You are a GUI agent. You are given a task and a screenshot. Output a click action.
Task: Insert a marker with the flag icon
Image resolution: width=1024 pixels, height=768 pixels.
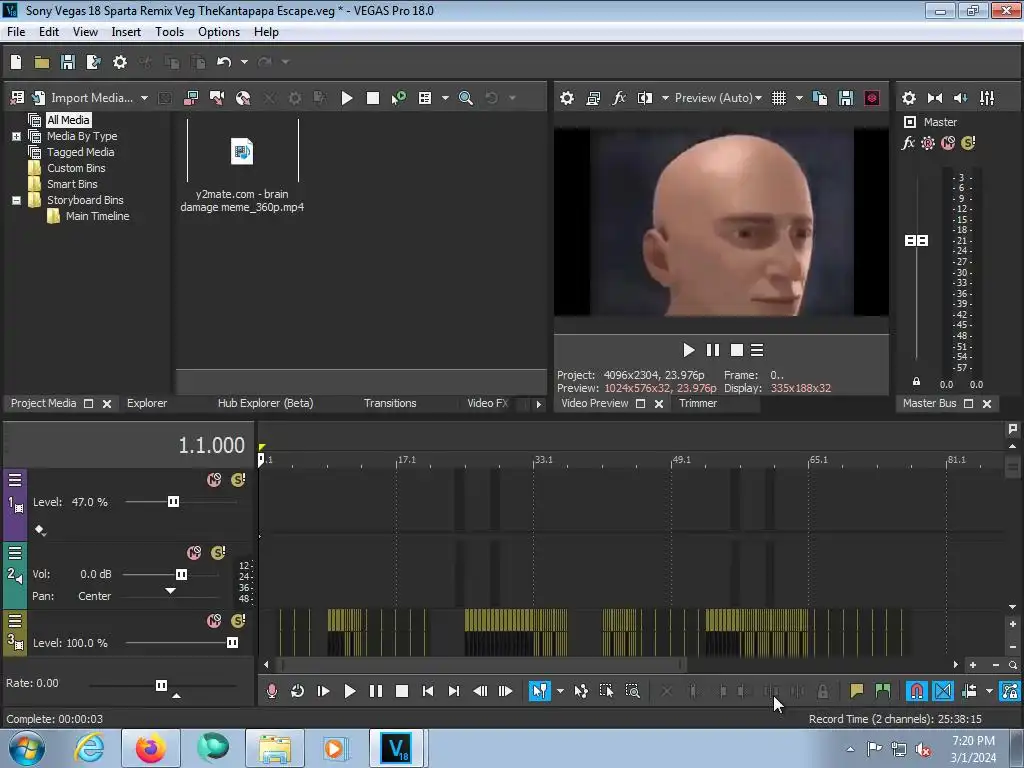[856, 691]
